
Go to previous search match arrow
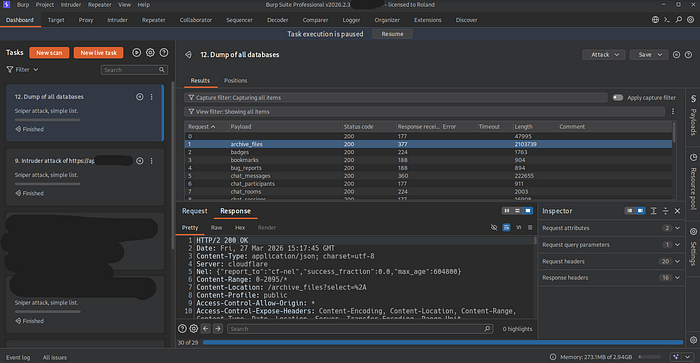point(205,329)
